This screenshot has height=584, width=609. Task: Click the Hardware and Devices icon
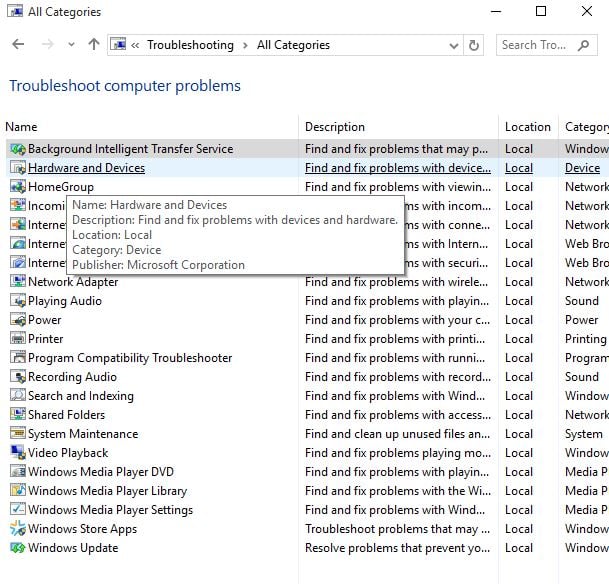(18, 168)
